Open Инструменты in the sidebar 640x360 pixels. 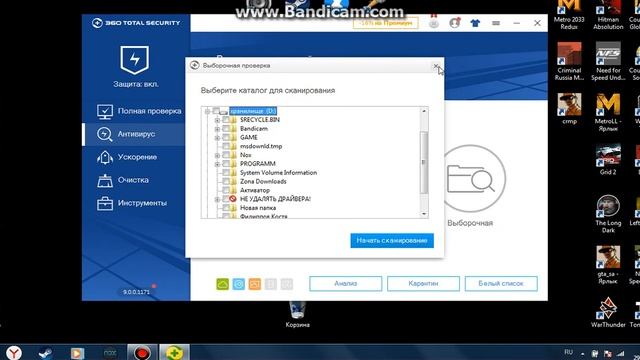(131, 203)
